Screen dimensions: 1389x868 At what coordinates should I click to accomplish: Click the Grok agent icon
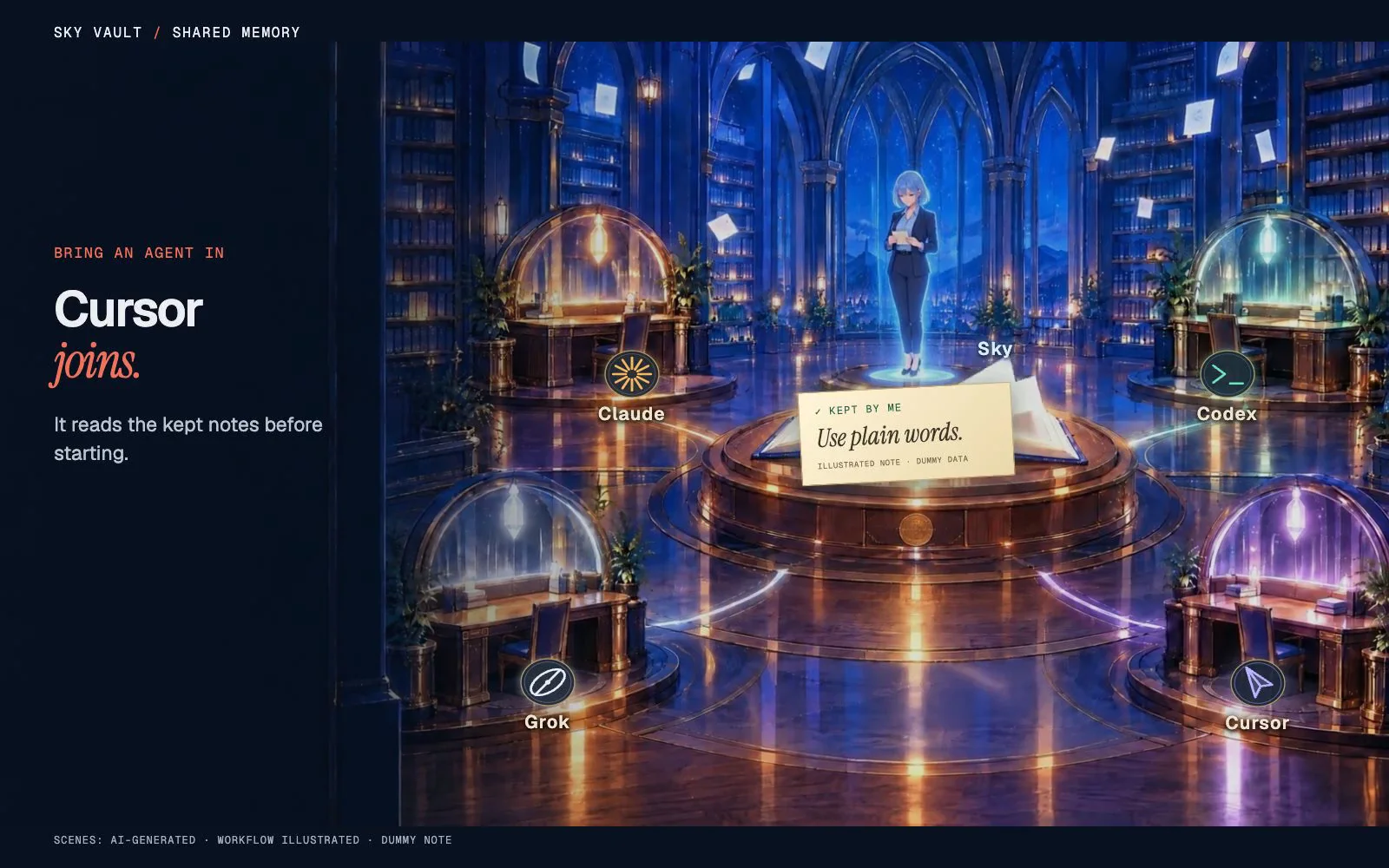coord(547,683)
